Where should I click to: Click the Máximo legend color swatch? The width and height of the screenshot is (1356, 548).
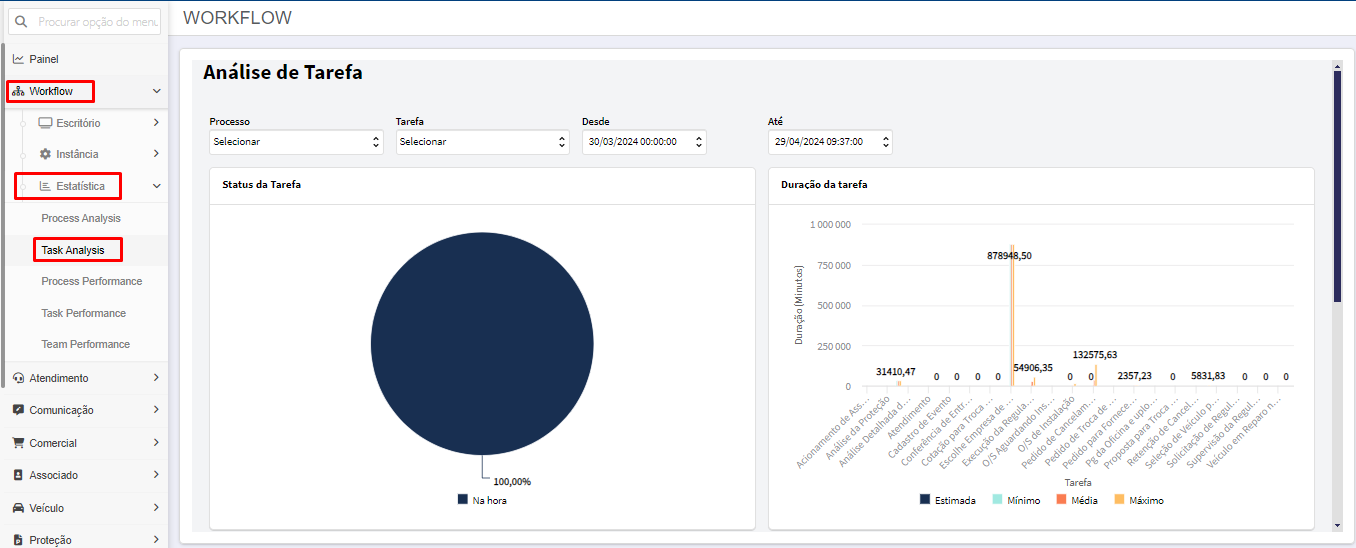[1119, 500]
